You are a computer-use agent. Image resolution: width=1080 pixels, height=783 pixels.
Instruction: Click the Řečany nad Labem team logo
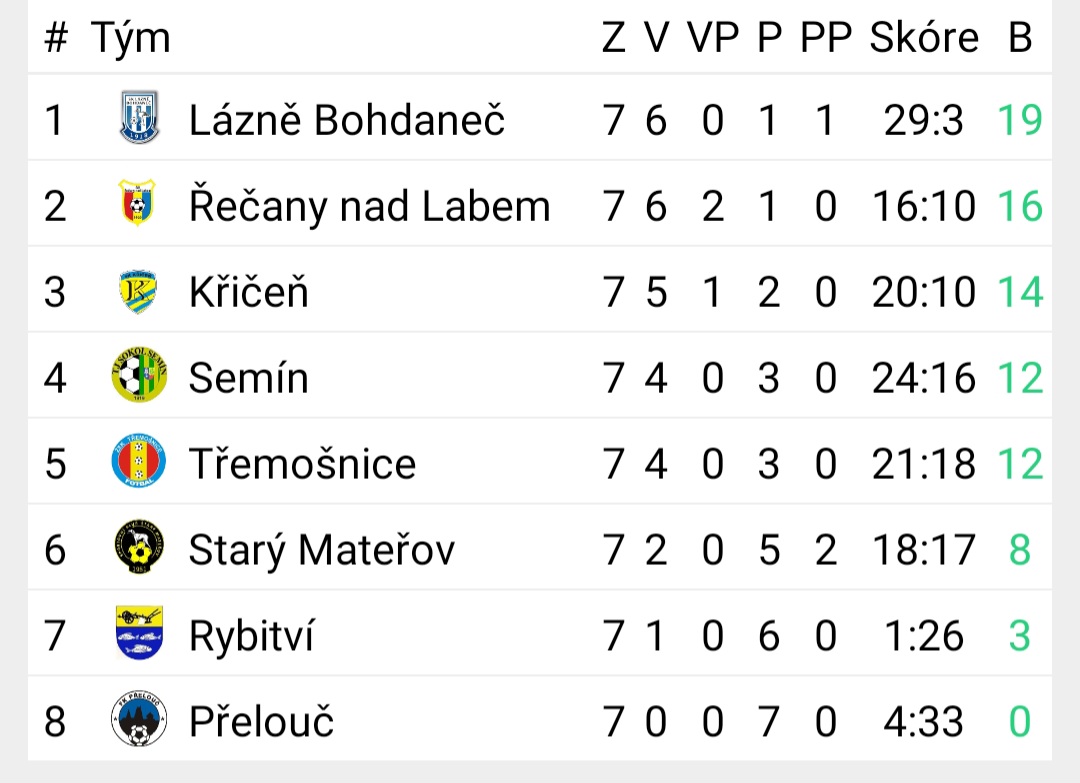coord(137,203)
